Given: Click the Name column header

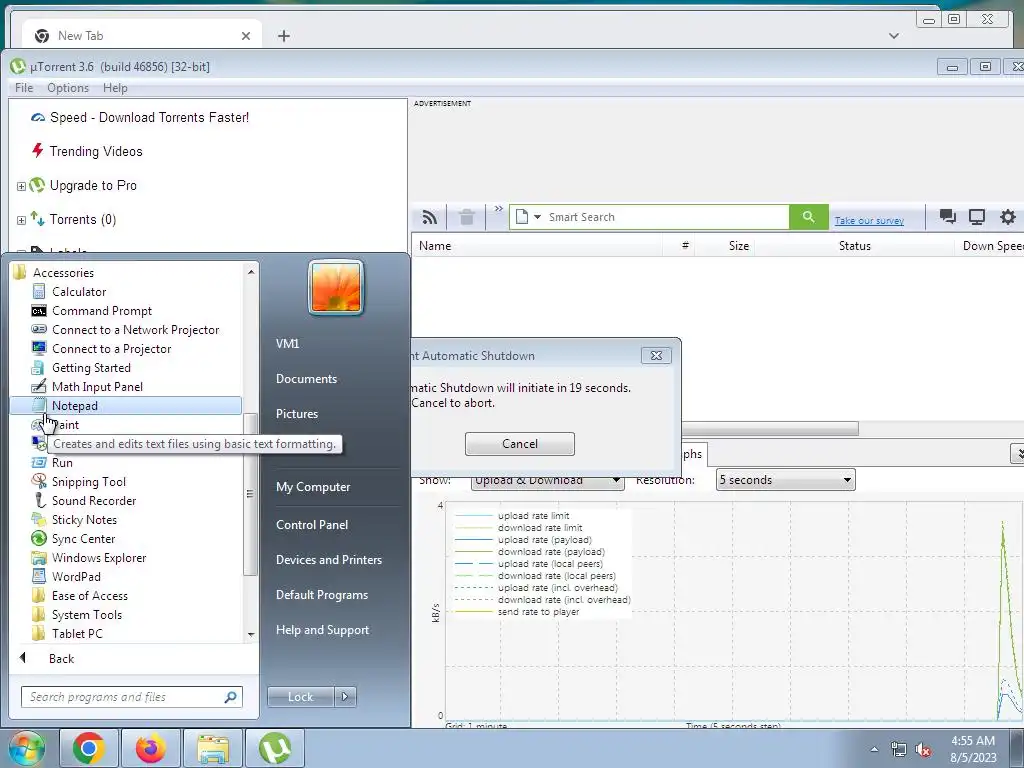Looking at the screenshot, I should [435, 246].
